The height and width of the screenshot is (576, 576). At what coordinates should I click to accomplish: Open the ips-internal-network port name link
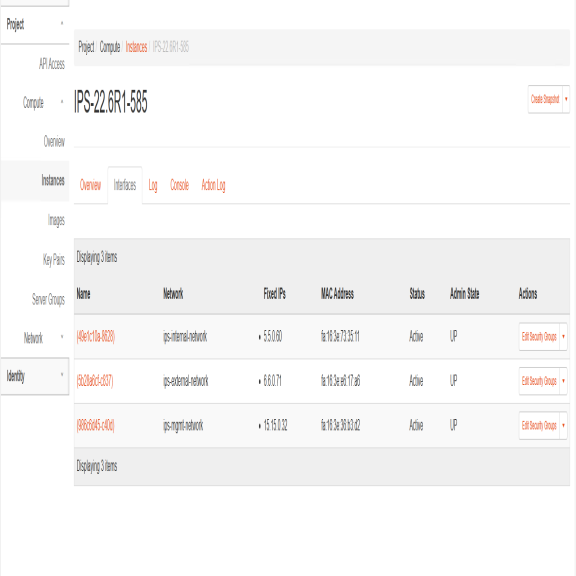[x=96, y=336]
